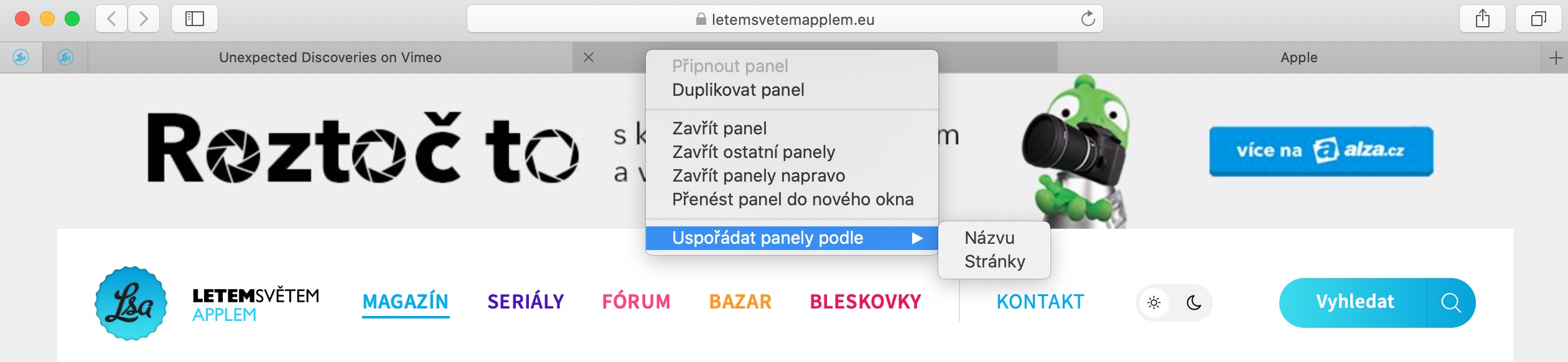Sort tabs by Názvu in submenu
Screen dimensions: 1568x362
pos(989,238)
